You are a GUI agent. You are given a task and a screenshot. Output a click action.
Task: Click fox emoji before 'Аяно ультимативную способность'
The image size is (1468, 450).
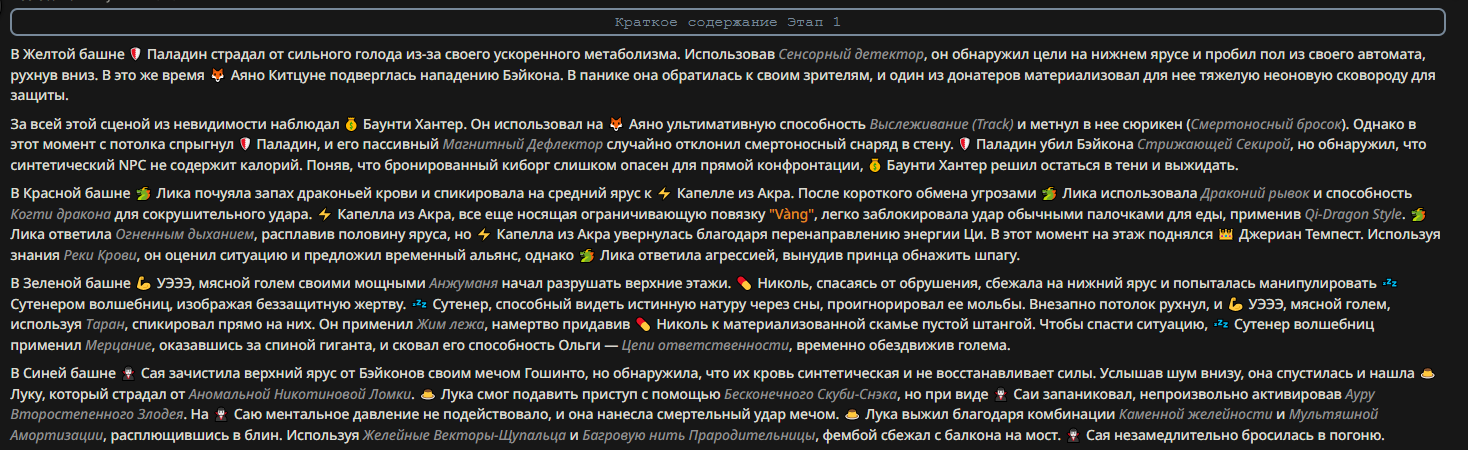(x=616, y=125)
